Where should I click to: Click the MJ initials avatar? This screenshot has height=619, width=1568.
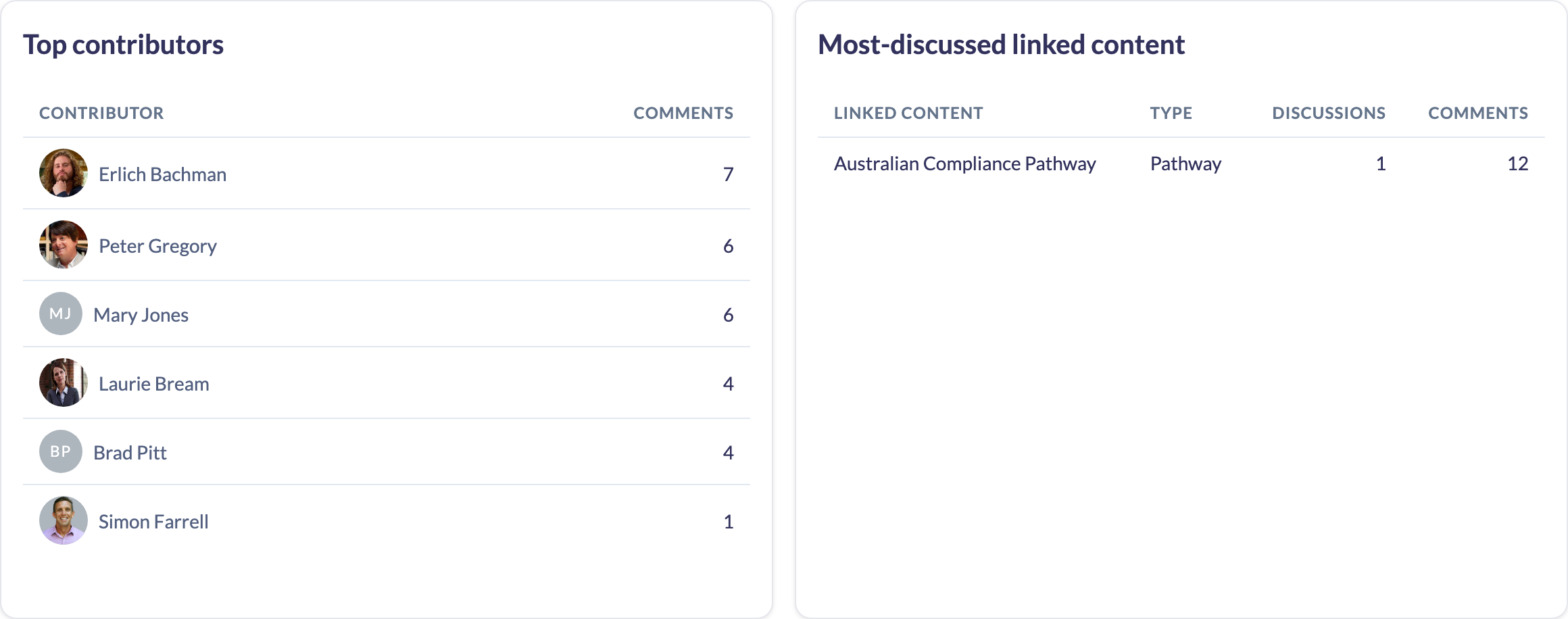(61, 314)
